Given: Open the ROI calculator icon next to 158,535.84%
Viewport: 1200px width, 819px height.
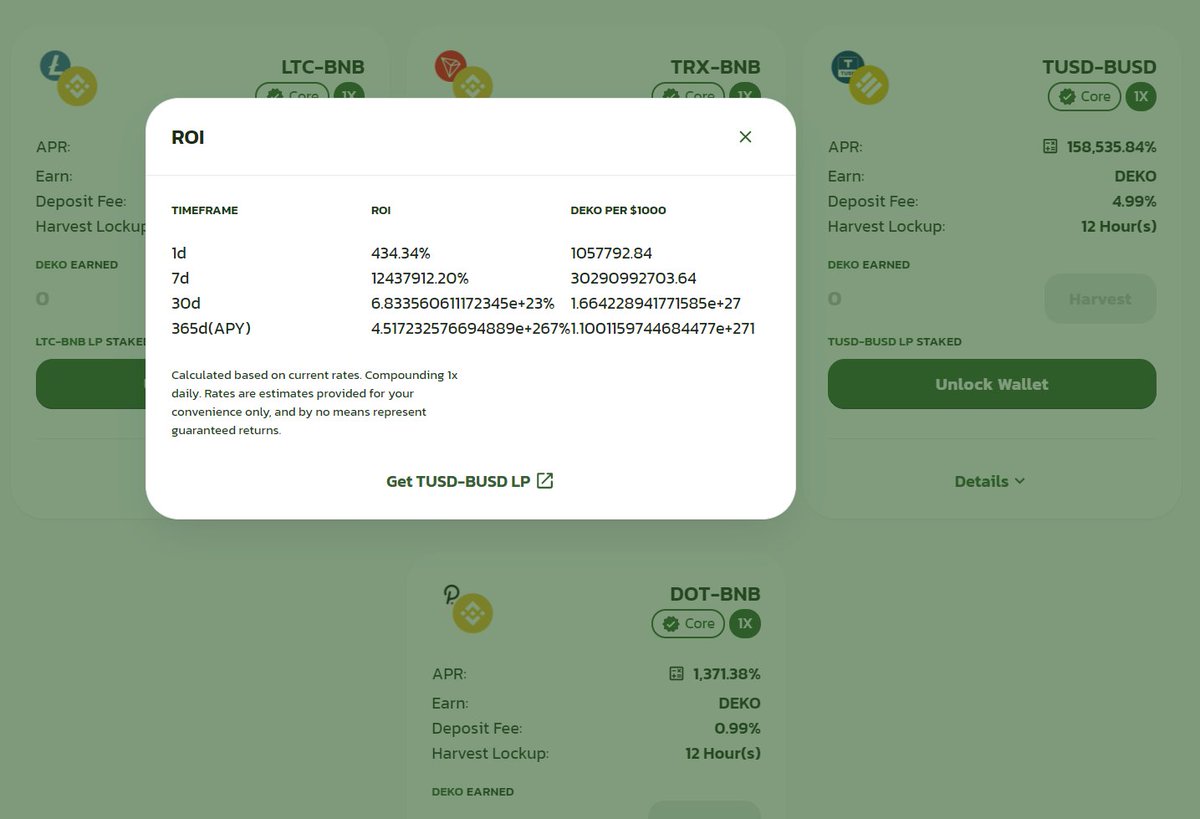Looking at the screenshot, I should point(1050,147).
